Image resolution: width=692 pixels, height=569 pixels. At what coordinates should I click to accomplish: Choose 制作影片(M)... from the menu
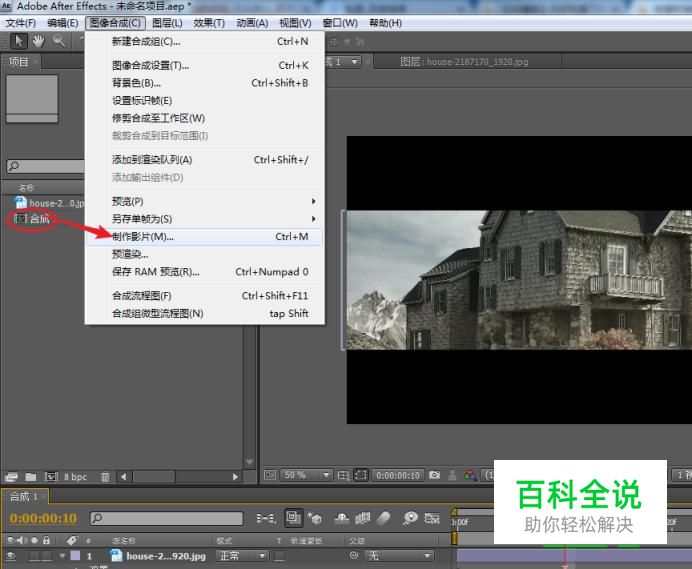tap(142, 237)
